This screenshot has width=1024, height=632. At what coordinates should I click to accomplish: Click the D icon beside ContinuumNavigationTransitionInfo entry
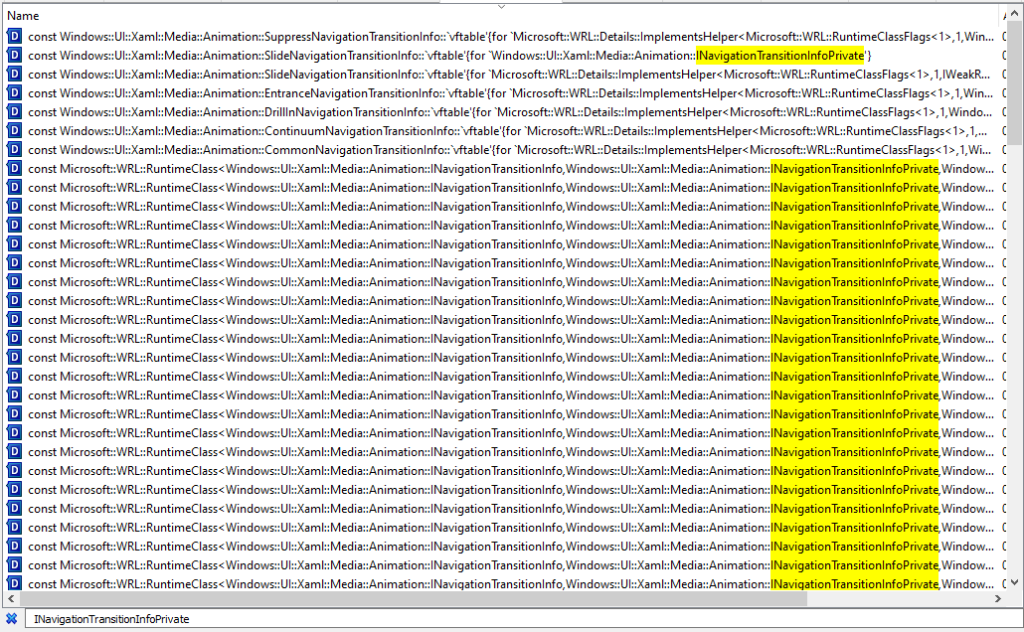(15, 131)
